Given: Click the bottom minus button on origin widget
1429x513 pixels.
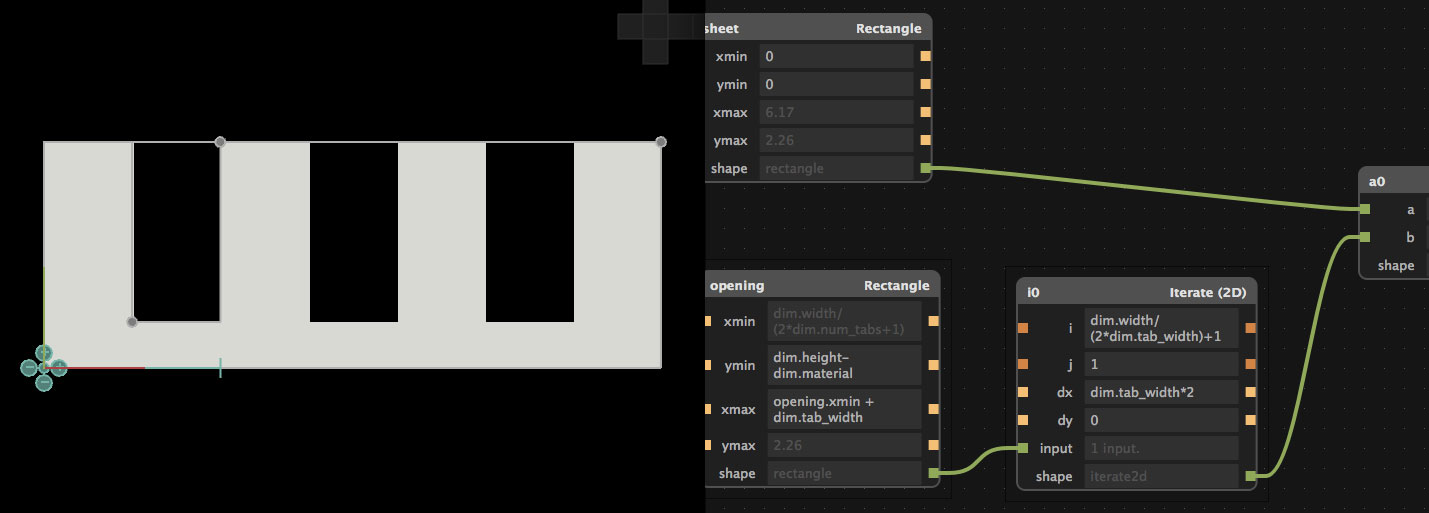Looking at the screenshot, I should point(44,382).
